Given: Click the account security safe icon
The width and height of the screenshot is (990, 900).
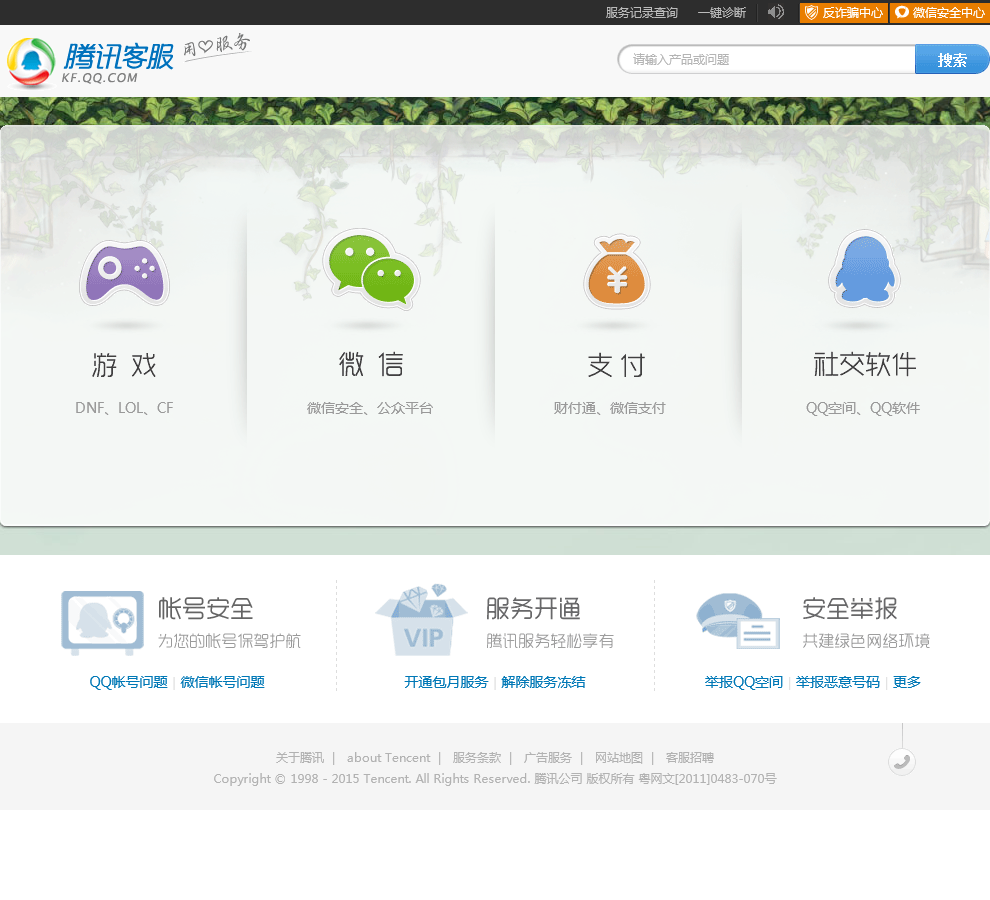Looking at the screenshot, I should pos(102,622).
